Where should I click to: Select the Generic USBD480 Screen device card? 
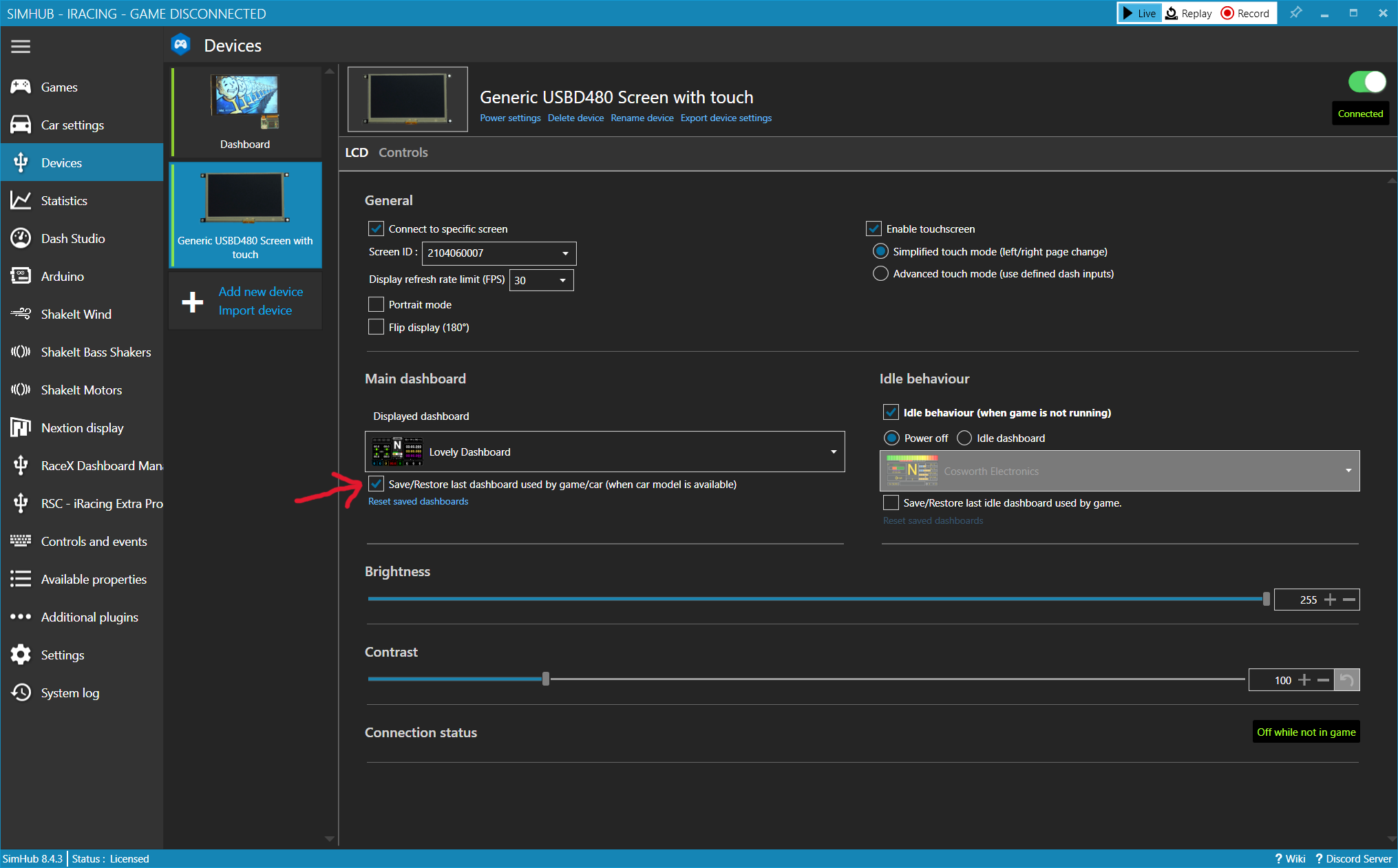point(245,215)
